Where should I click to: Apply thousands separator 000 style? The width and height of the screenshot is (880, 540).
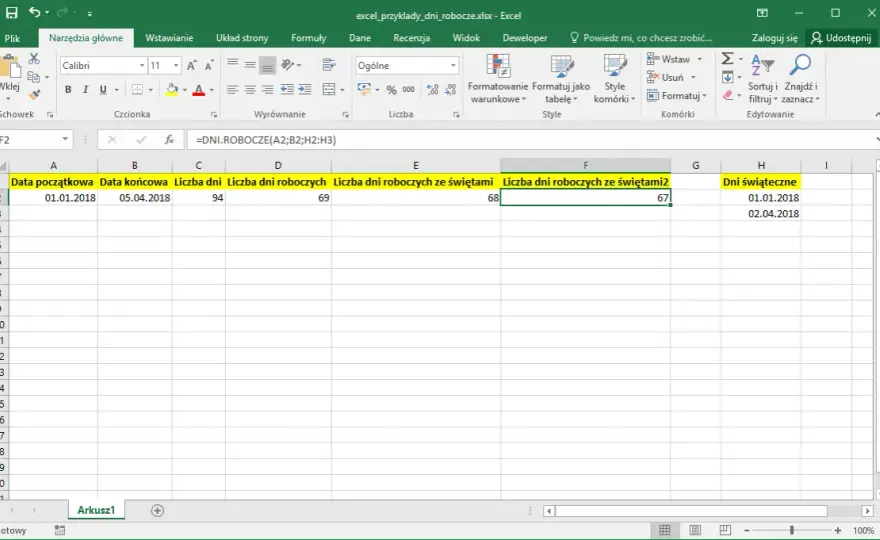click(409, 89)
